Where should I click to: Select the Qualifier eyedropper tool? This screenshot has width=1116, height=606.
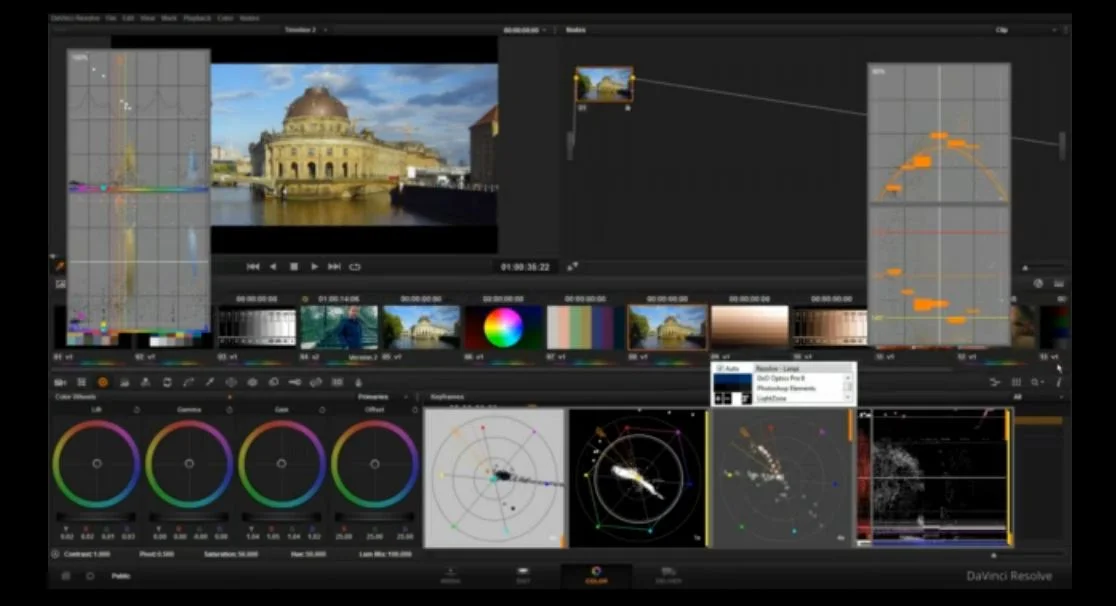[x=209, y=382]
